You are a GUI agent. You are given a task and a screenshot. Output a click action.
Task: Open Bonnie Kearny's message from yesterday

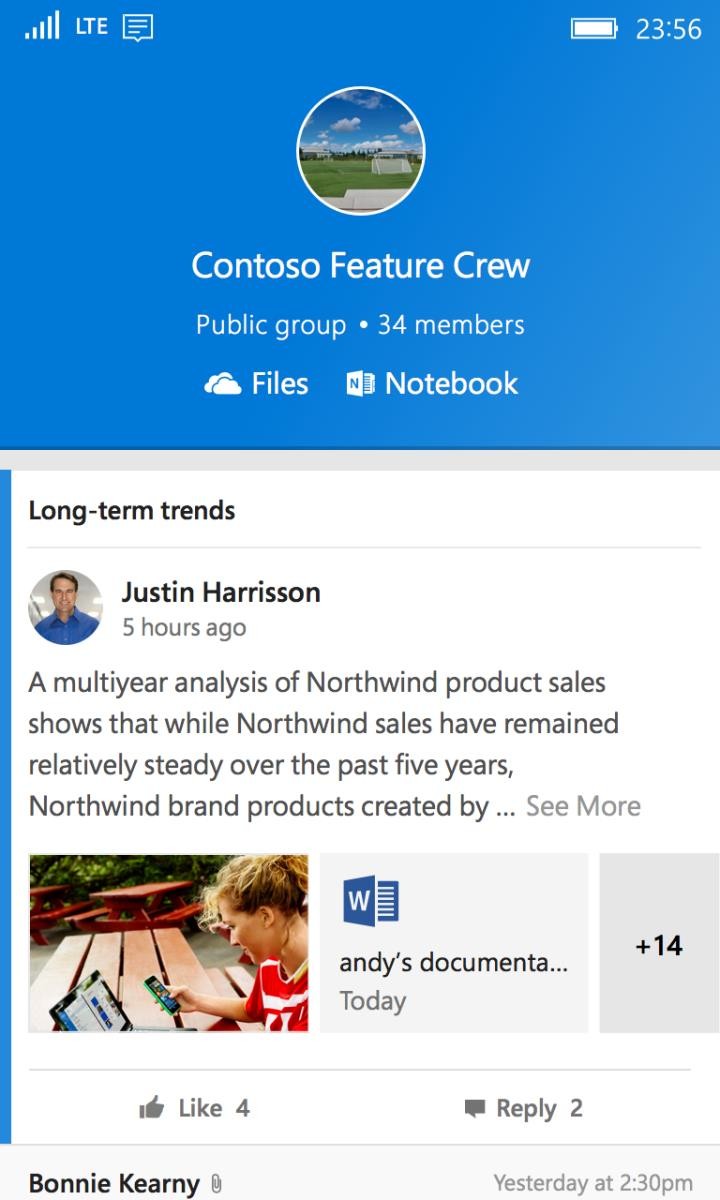(x=360, y=1174)
